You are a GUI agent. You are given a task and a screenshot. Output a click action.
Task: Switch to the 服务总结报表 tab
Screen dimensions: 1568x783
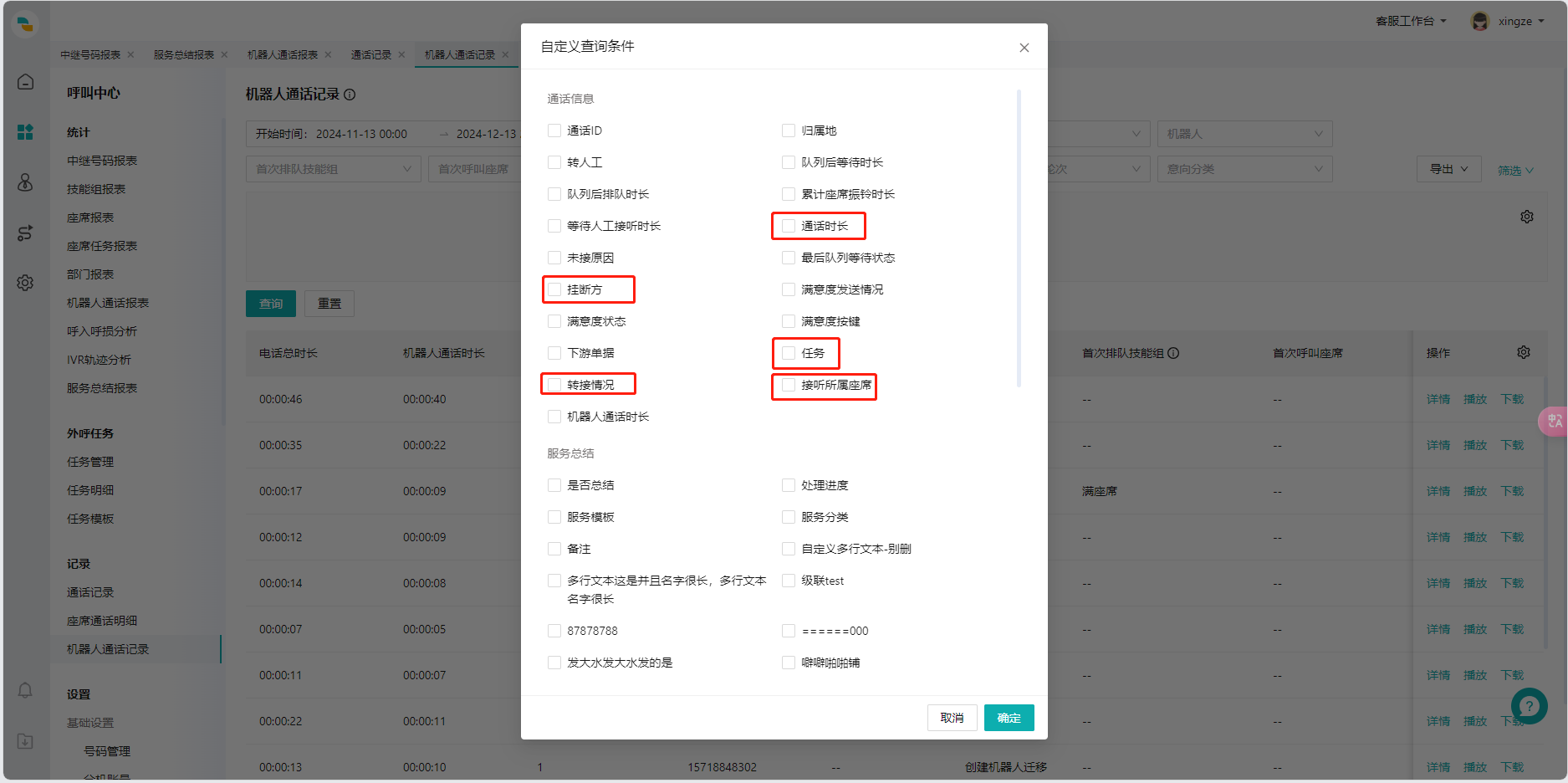click(184, 54)
